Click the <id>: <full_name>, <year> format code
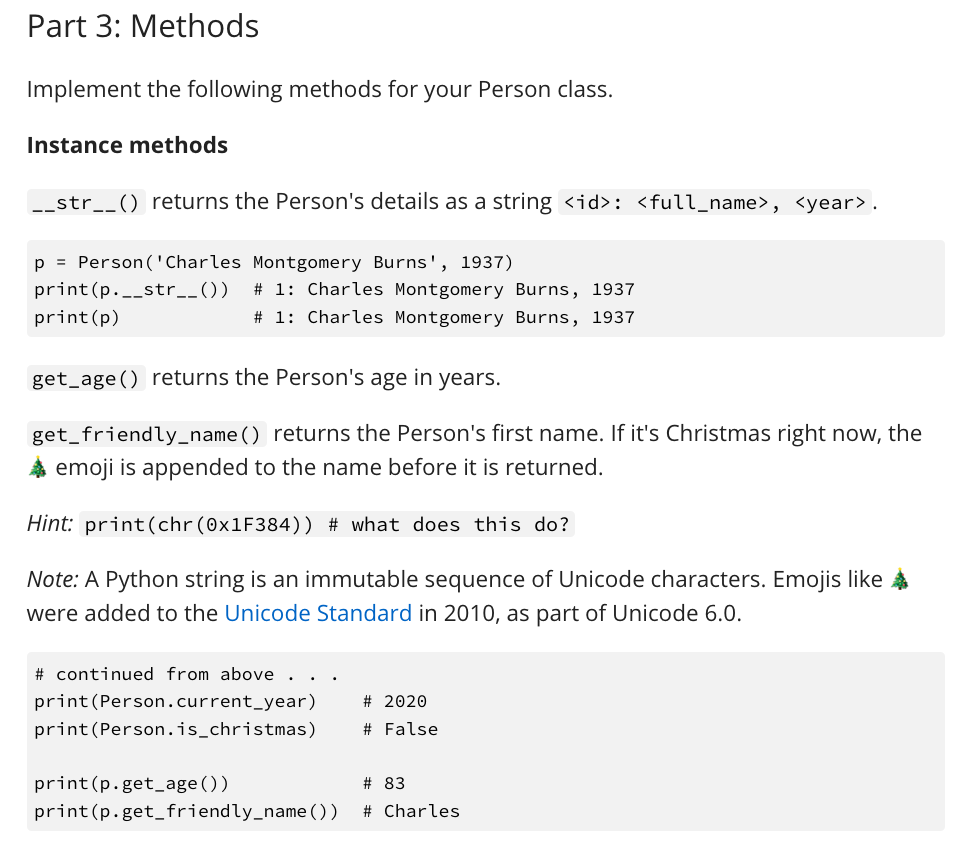The height and width of the screenshot is (856, 966). [x=715, y=202]
